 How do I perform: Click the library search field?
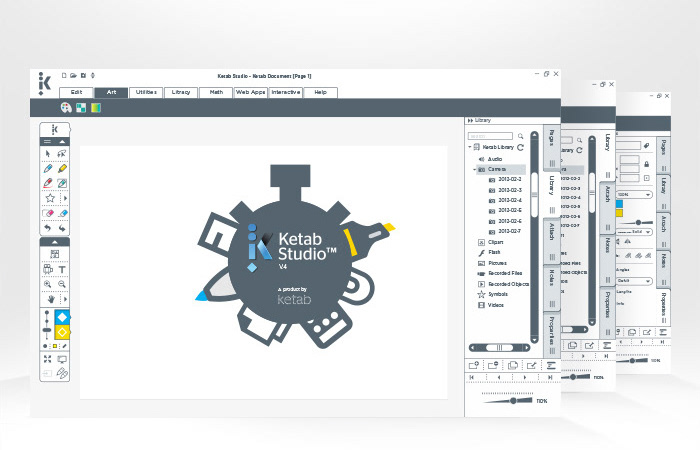pos(490,136)
